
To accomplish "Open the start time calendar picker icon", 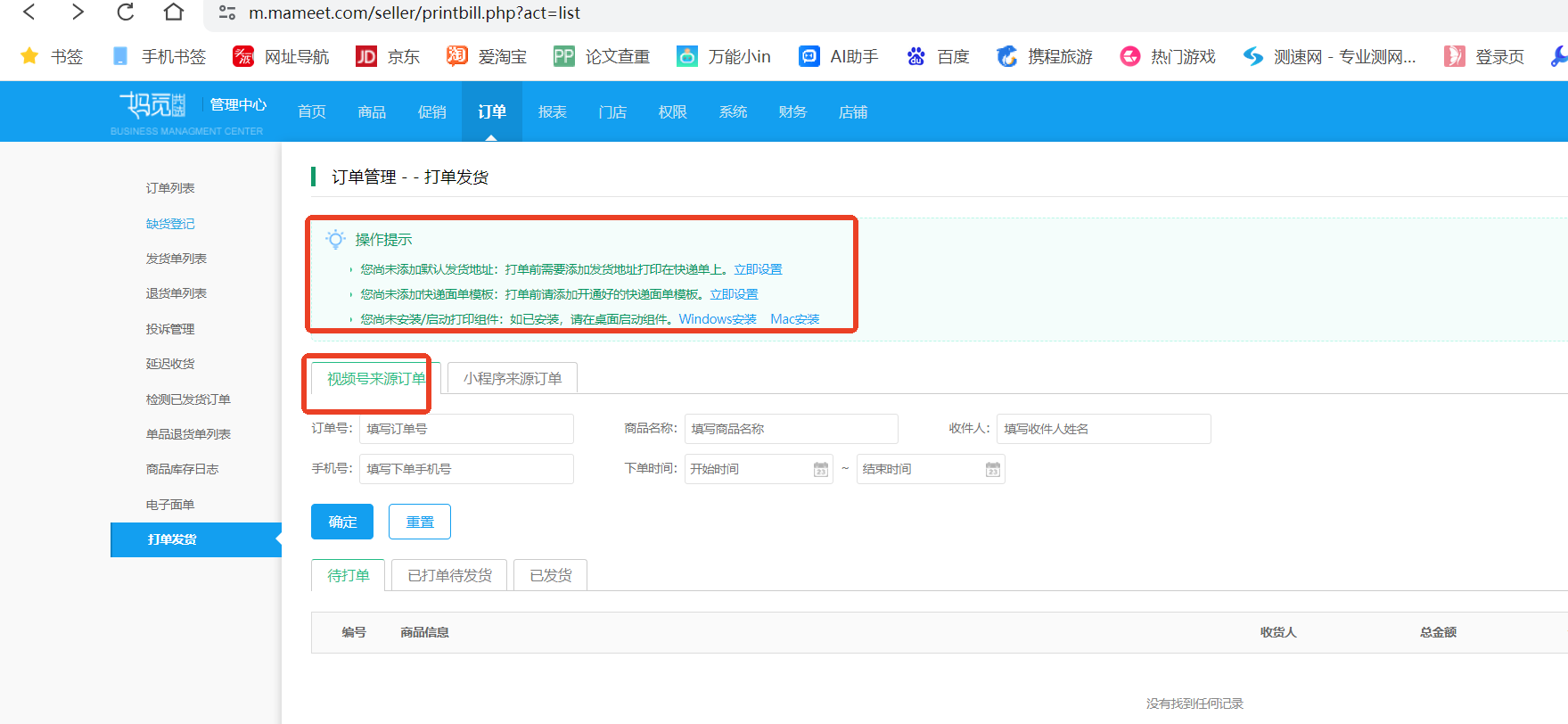I will (821, 469).
